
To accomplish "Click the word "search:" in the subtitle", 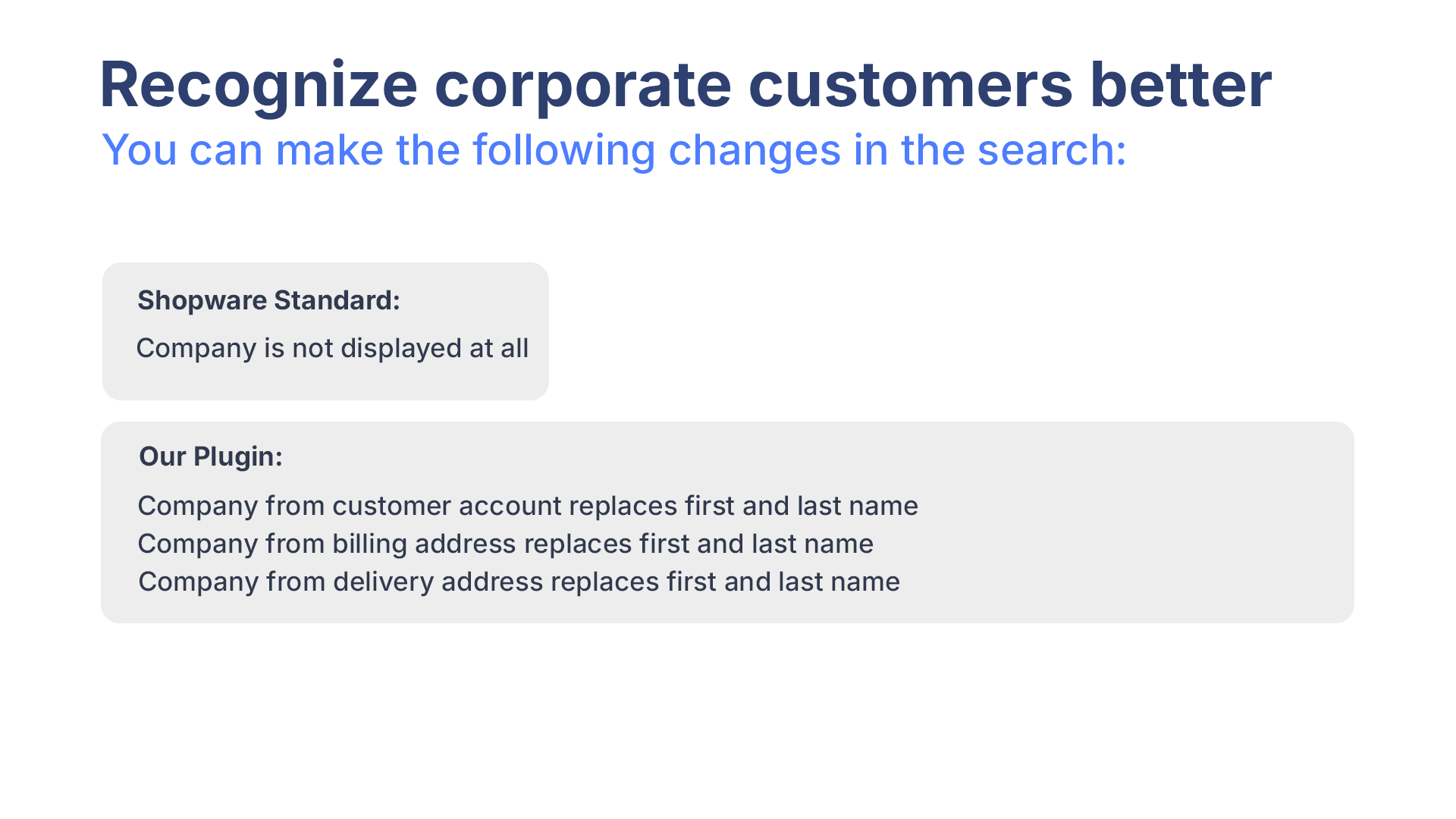I will pyautogui.click(x=1052, y=150).
